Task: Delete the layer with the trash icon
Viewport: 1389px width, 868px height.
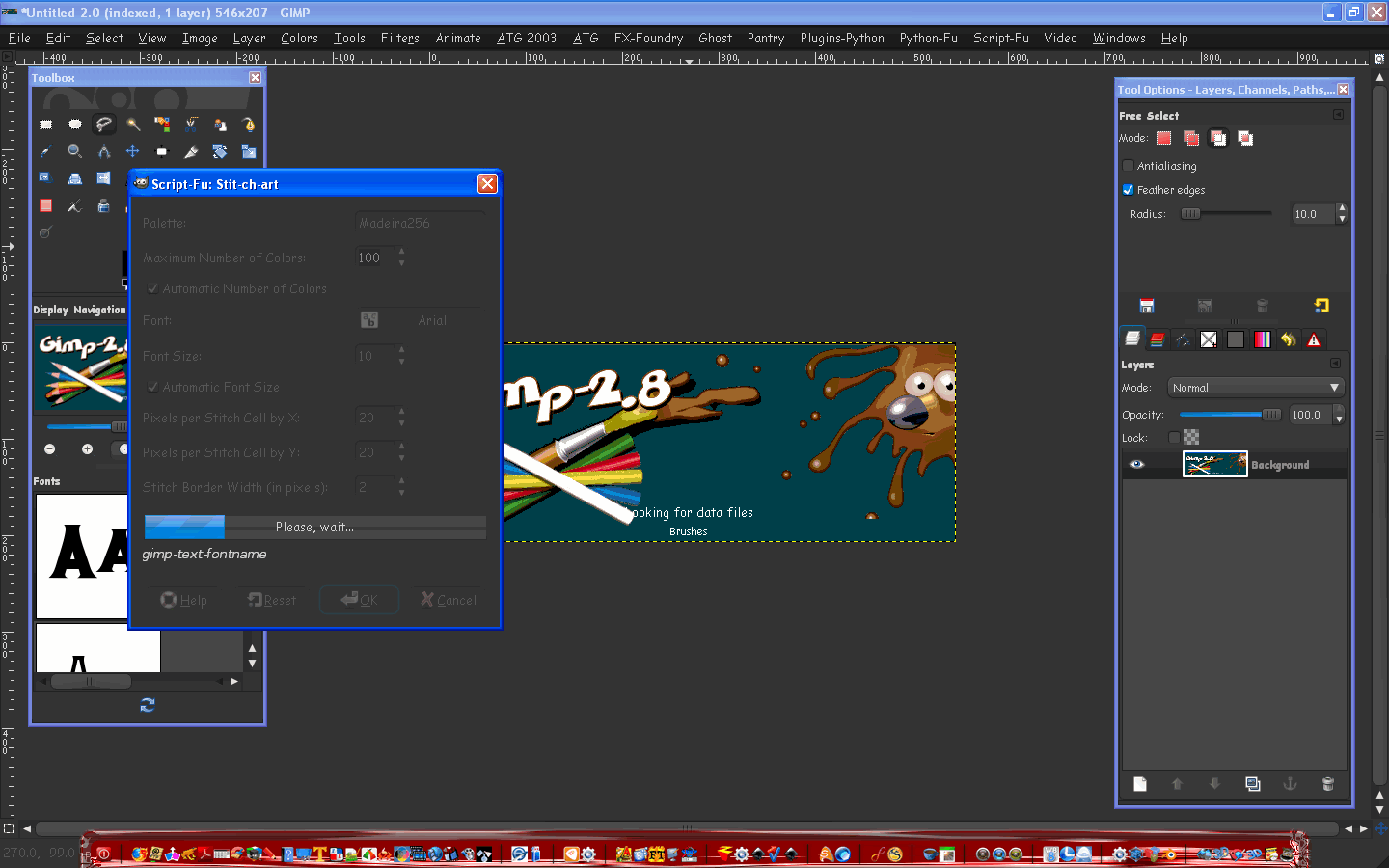Action: (1328, 784)
